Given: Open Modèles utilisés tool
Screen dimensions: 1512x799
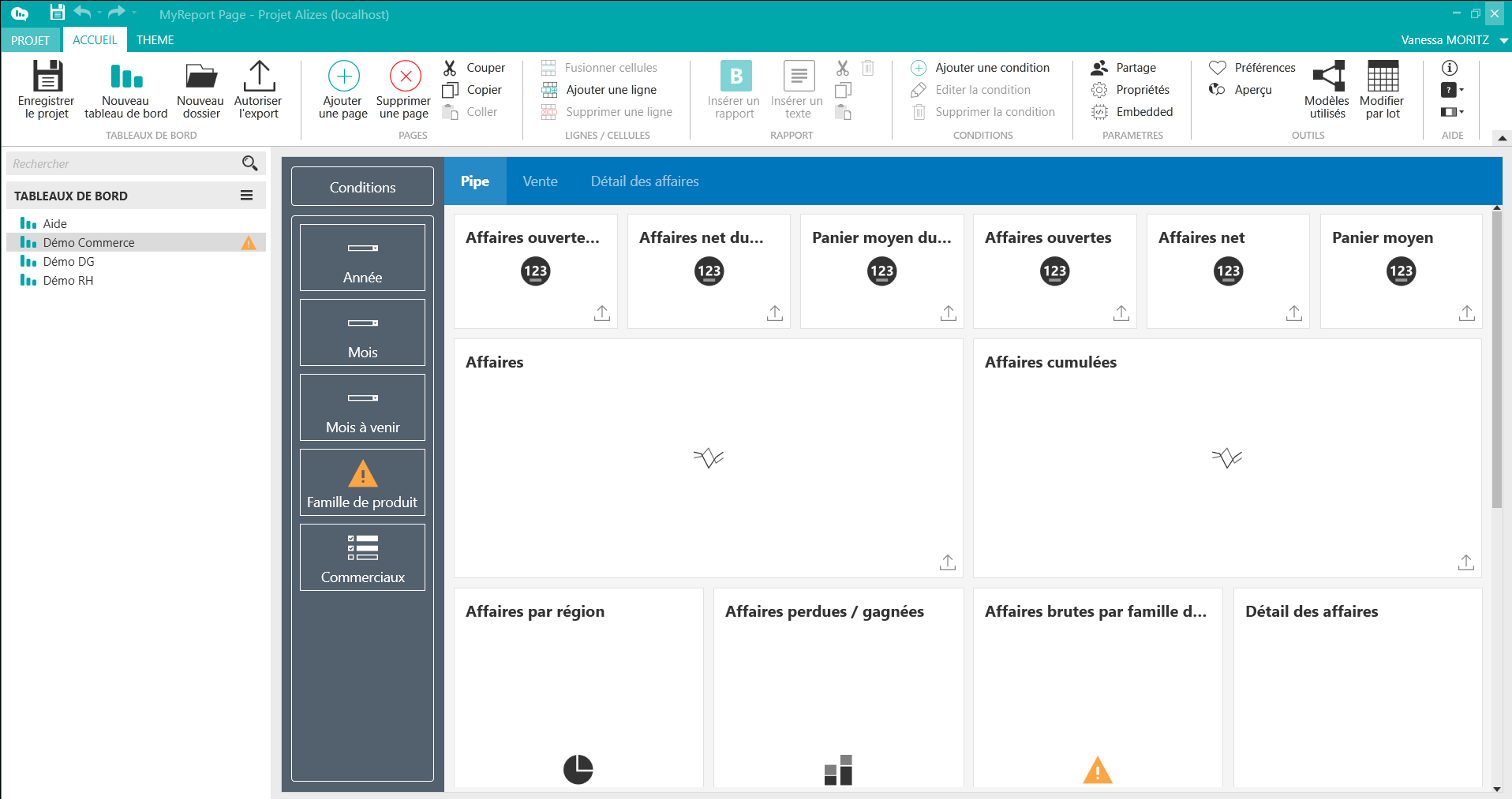Looking at the screenshot, I should click(1327, 77).
